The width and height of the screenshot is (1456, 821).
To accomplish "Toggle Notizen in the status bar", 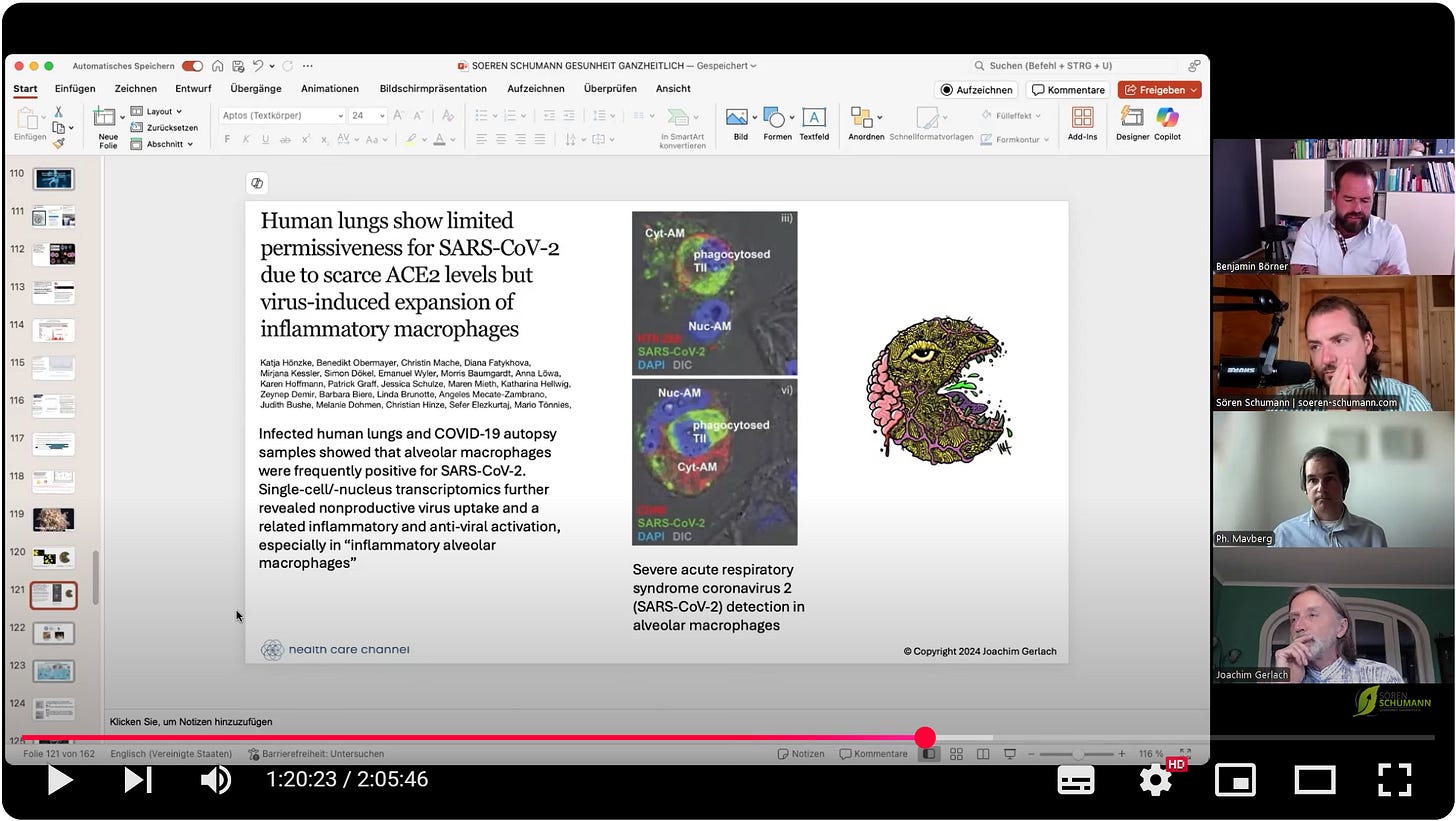I will pyautogui.click(x=801, y=754).
